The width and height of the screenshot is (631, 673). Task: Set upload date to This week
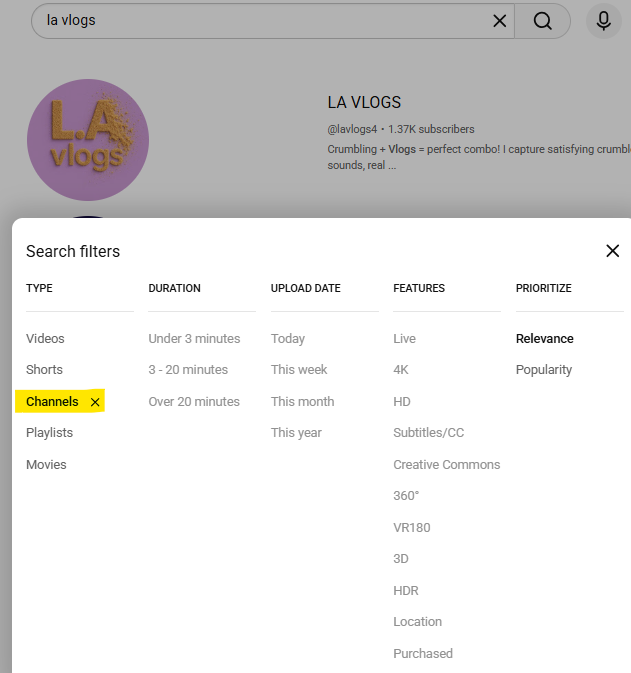(x=299, y=370)
